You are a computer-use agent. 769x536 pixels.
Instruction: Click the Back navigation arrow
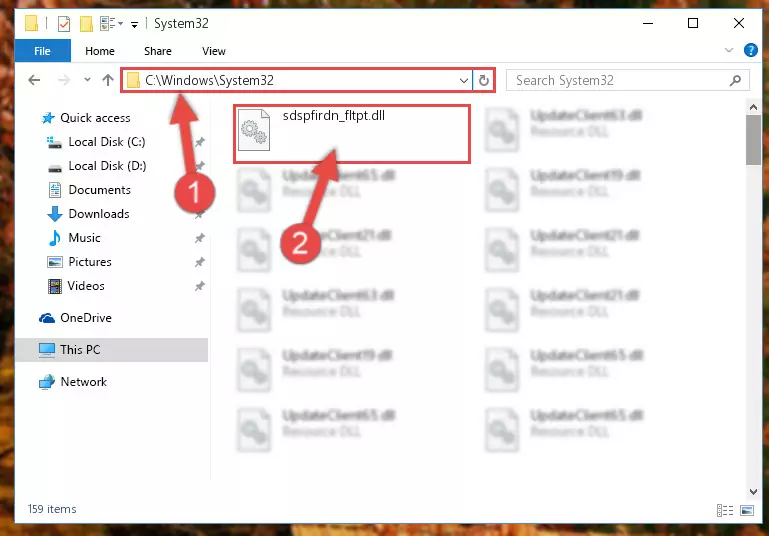tap(34, 80)
